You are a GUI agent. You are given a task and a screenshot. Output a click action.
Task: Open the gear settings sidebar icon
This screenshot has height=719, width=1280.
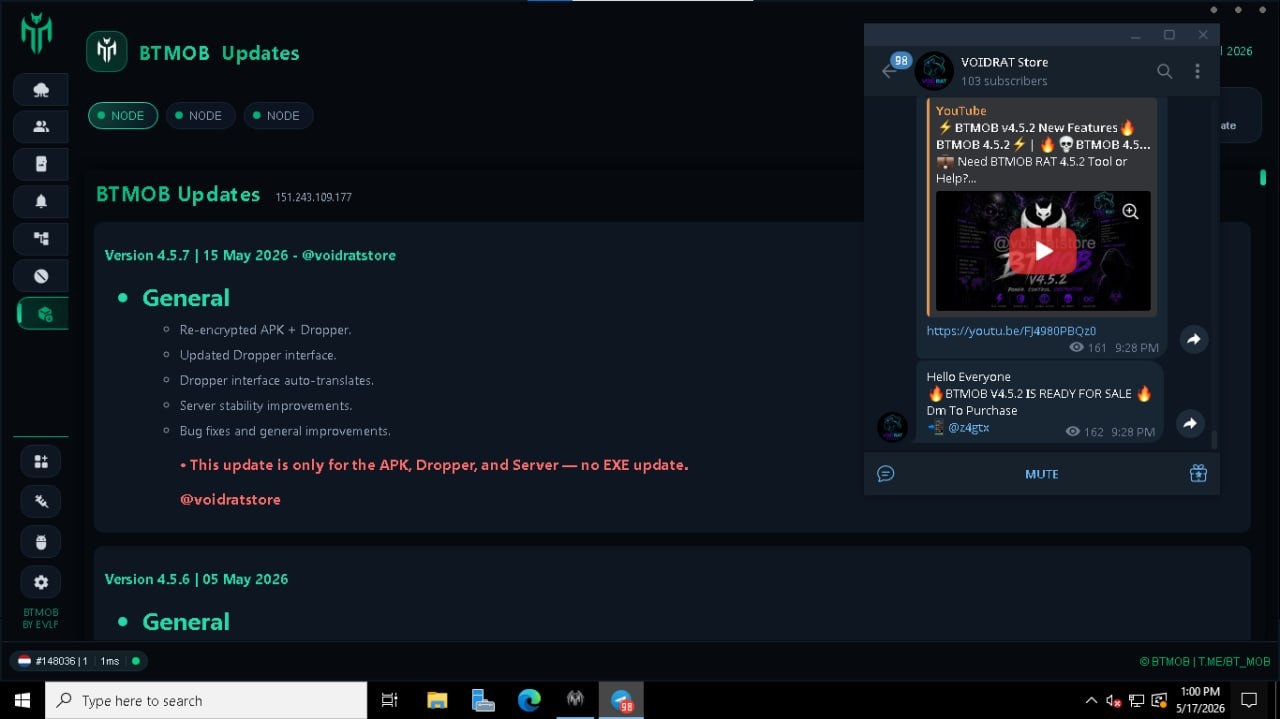41,582
